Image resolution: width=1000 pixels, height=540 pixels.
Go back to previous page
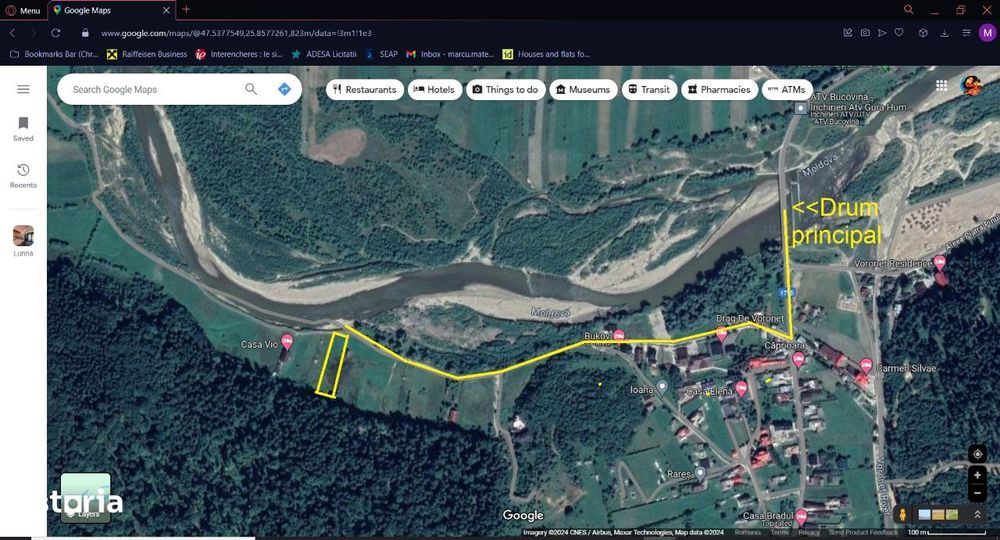12,33
